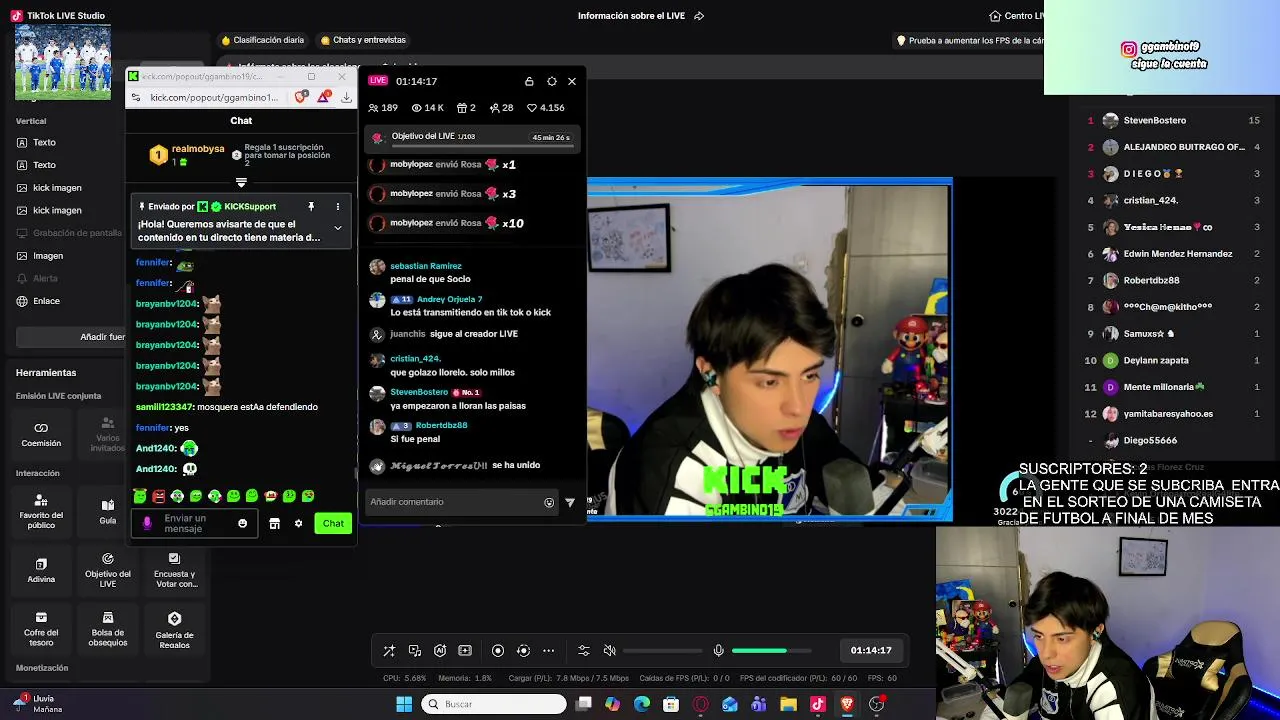
Task: Toggle the microphone mute icon
Action: point(718,650)
